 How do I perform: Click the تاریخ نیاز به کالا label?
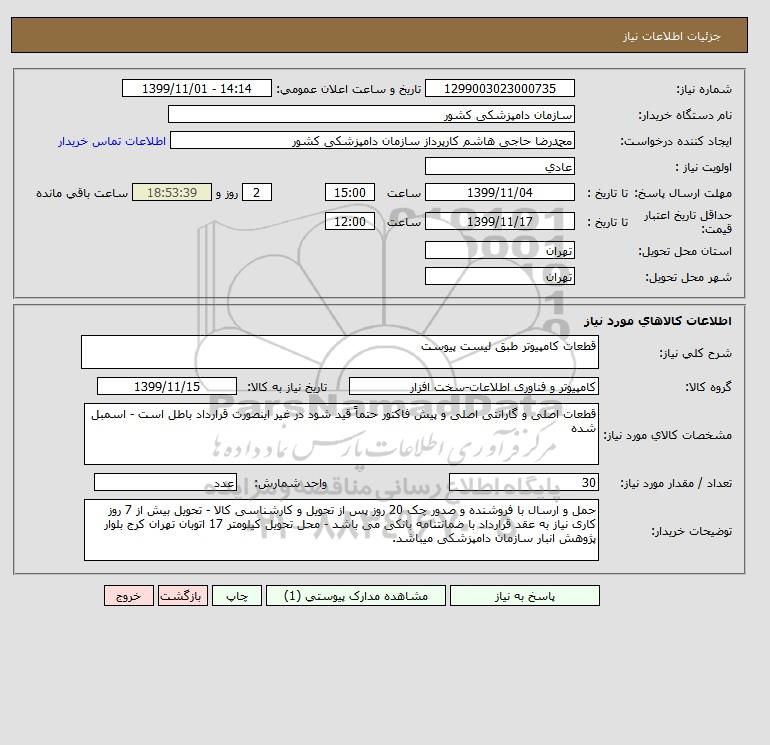[x=287, y=387]
